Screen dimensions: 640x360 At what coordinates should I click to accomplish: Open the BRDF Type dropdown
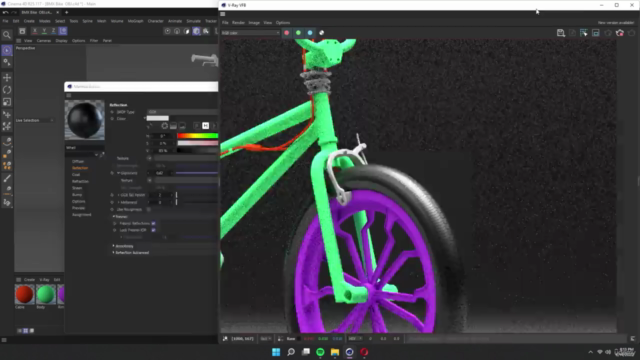coord(182,112)
